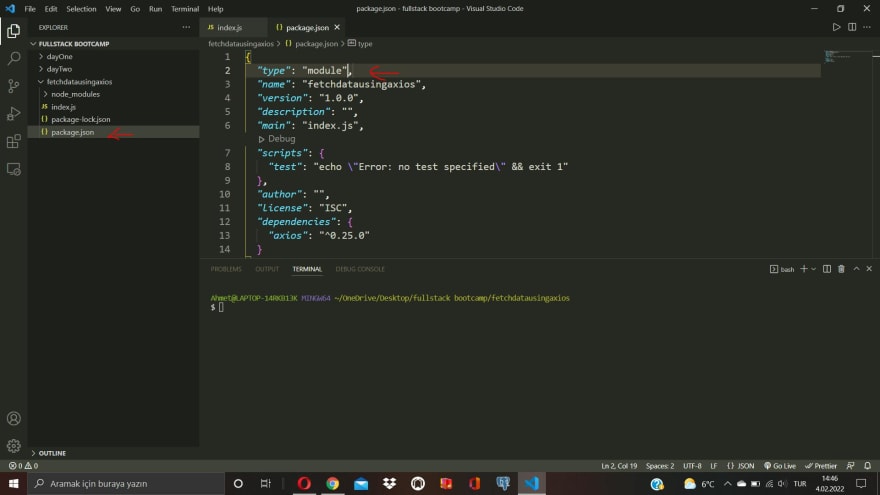880x495 pixels.
Task: Click the Run file play icon
Action: [x=836, y=27]
